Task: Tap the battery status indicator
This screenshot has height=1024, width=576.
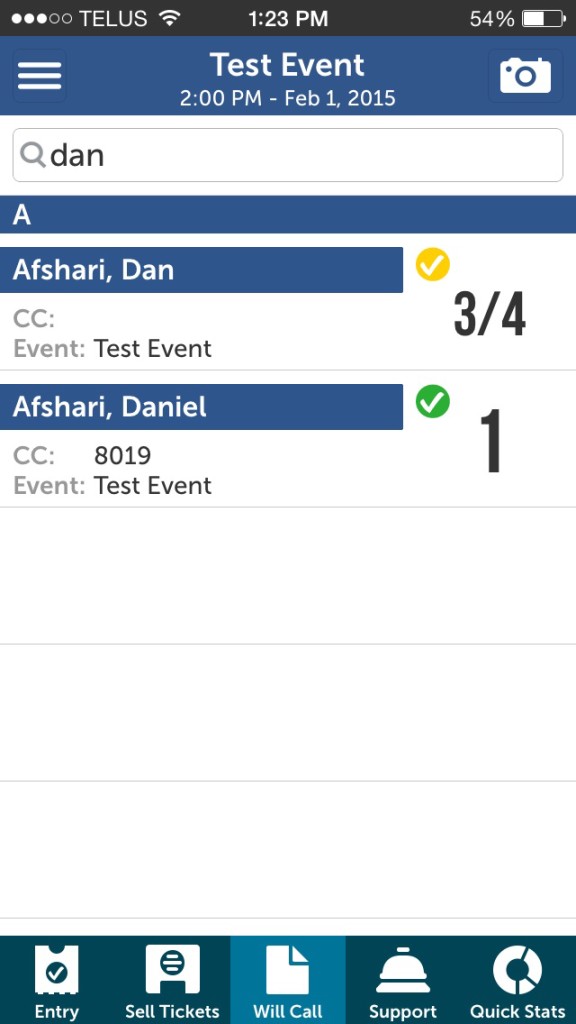Action: (x=544, y=18)
